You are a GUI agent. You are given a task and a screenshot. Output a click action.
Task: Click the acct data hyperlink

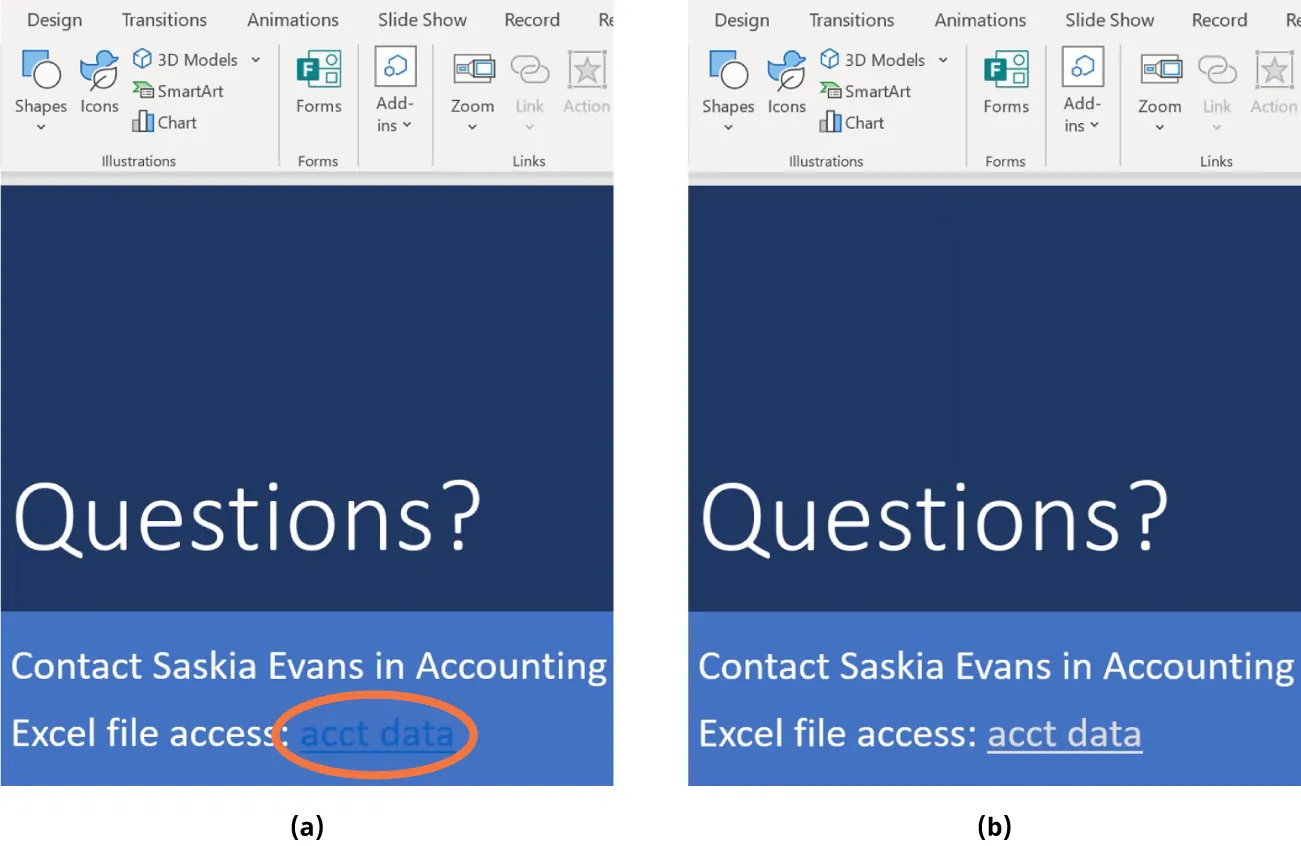pos(376,733)
